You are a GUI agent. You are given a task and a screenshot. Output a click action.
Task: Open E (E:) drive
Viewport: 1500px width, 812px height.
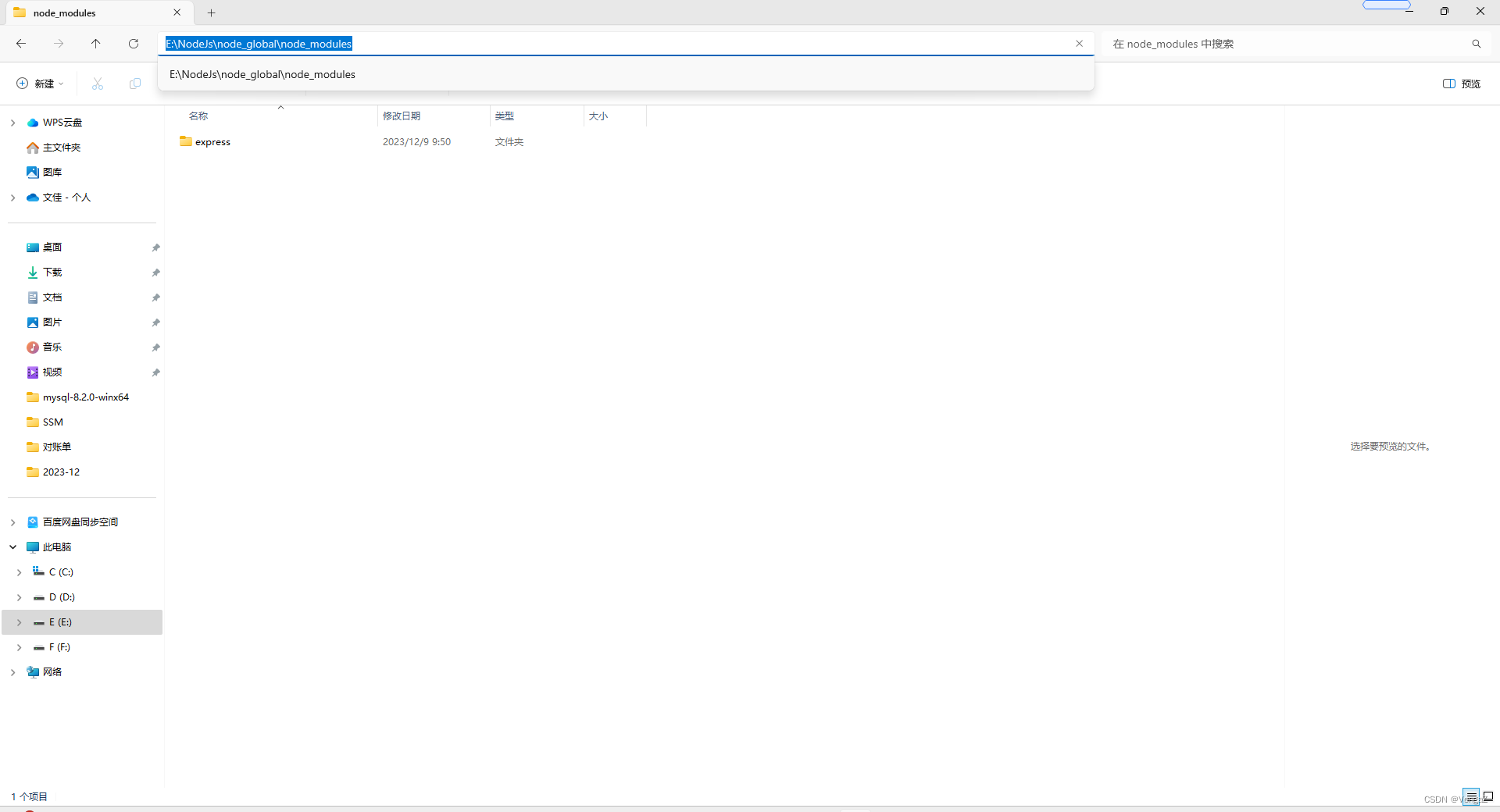coord(60,622)
